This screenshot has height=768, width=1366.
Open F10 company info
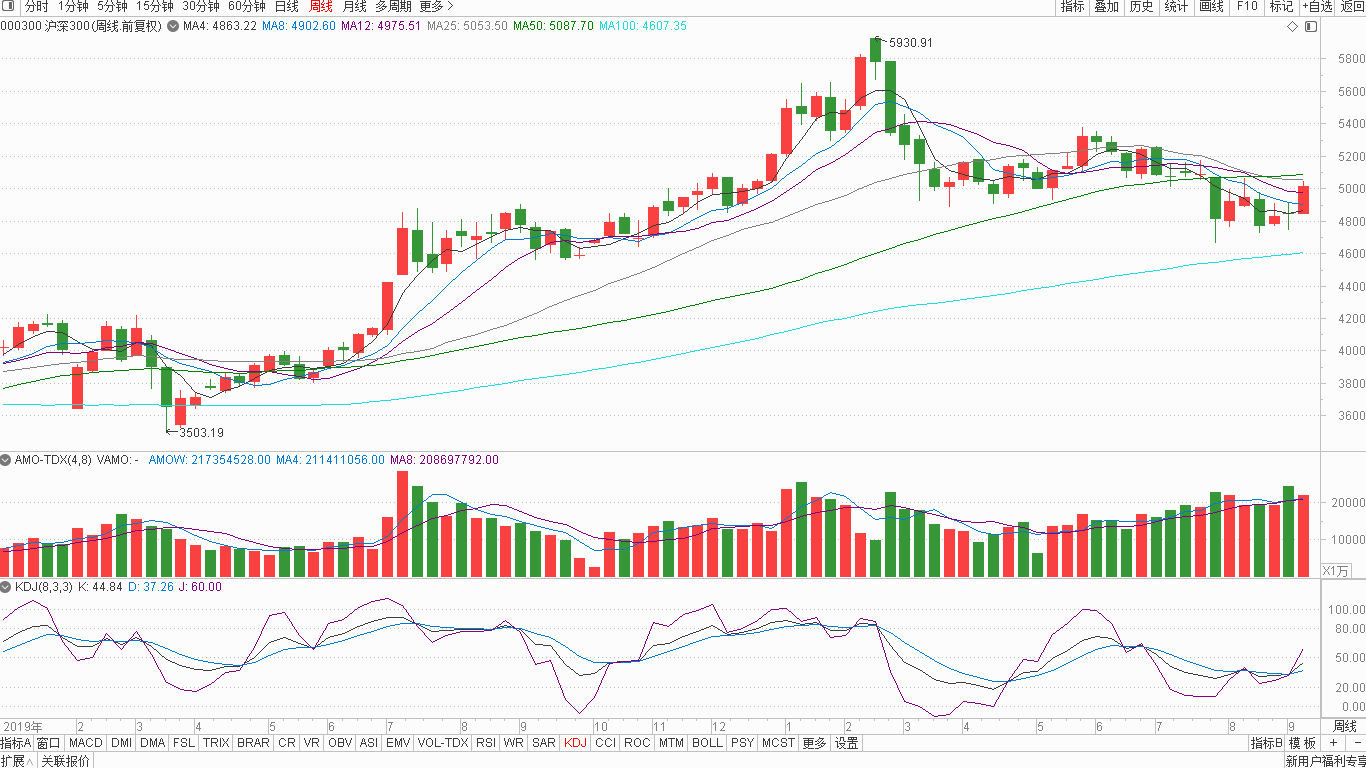(x=1246, y=6)
